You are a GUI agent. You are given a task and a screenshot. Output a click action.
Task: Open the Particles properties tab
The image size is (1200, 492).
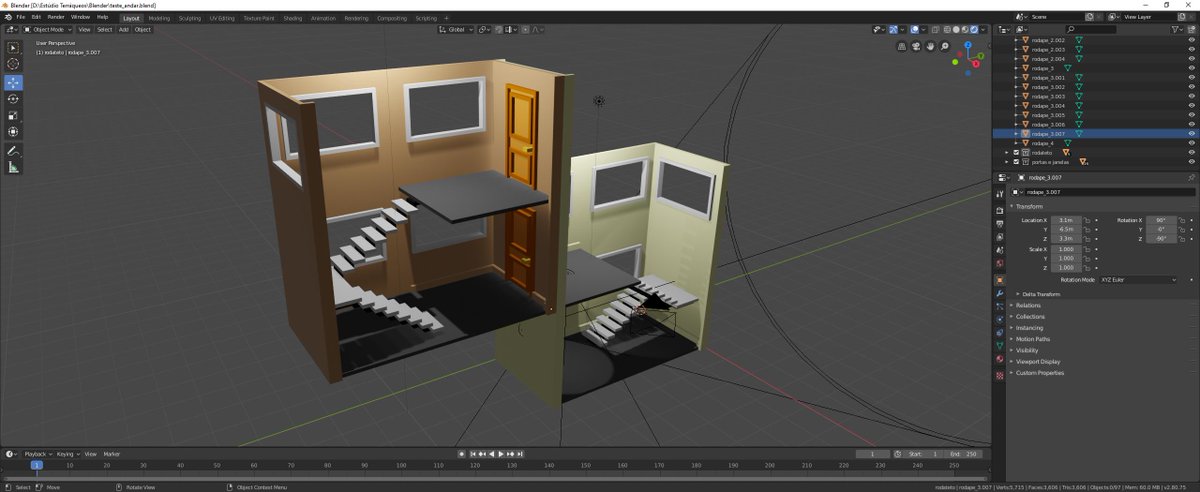(999, 306)
